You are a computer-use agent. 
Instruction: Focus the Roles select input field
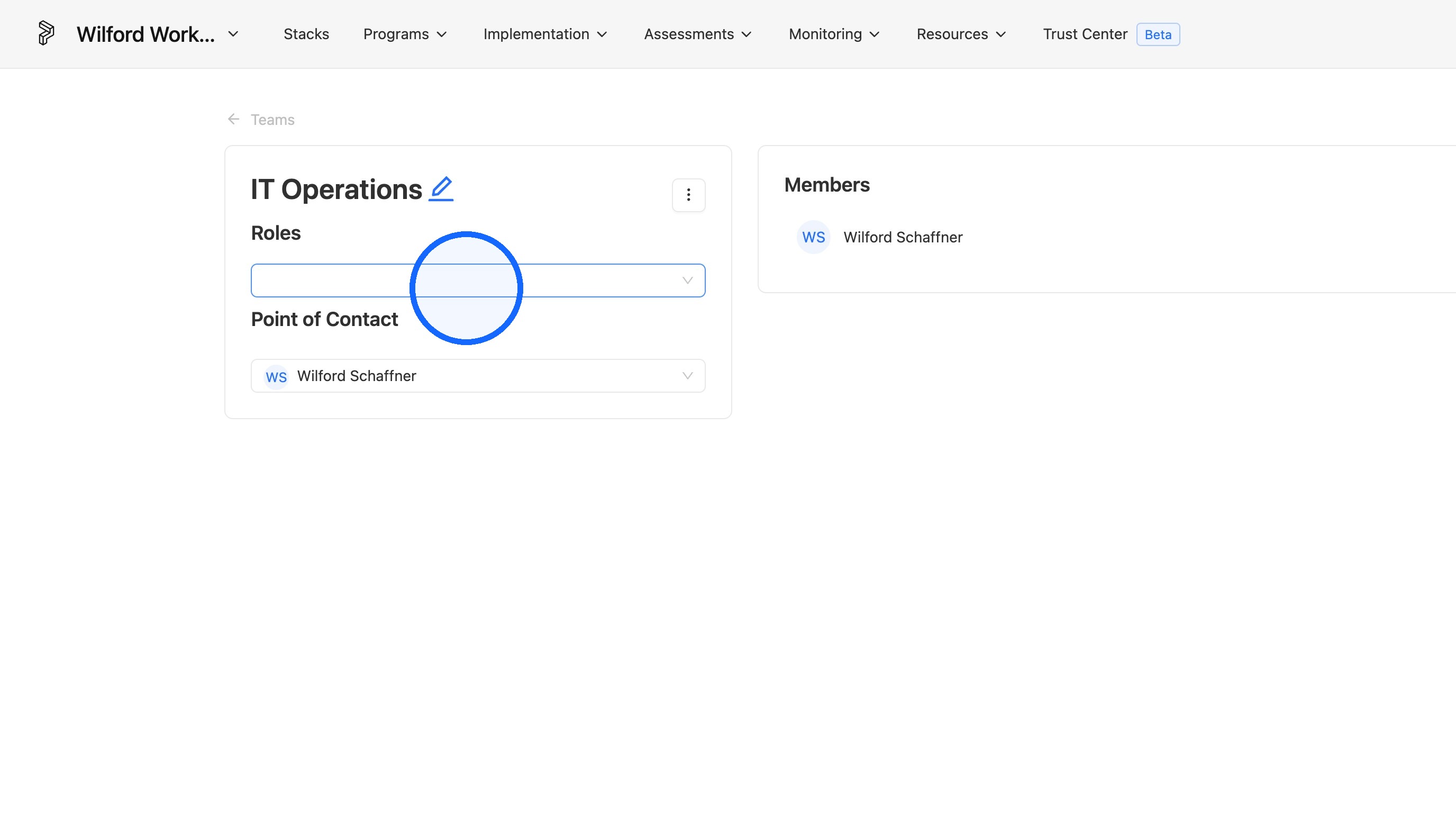point(478,281)
